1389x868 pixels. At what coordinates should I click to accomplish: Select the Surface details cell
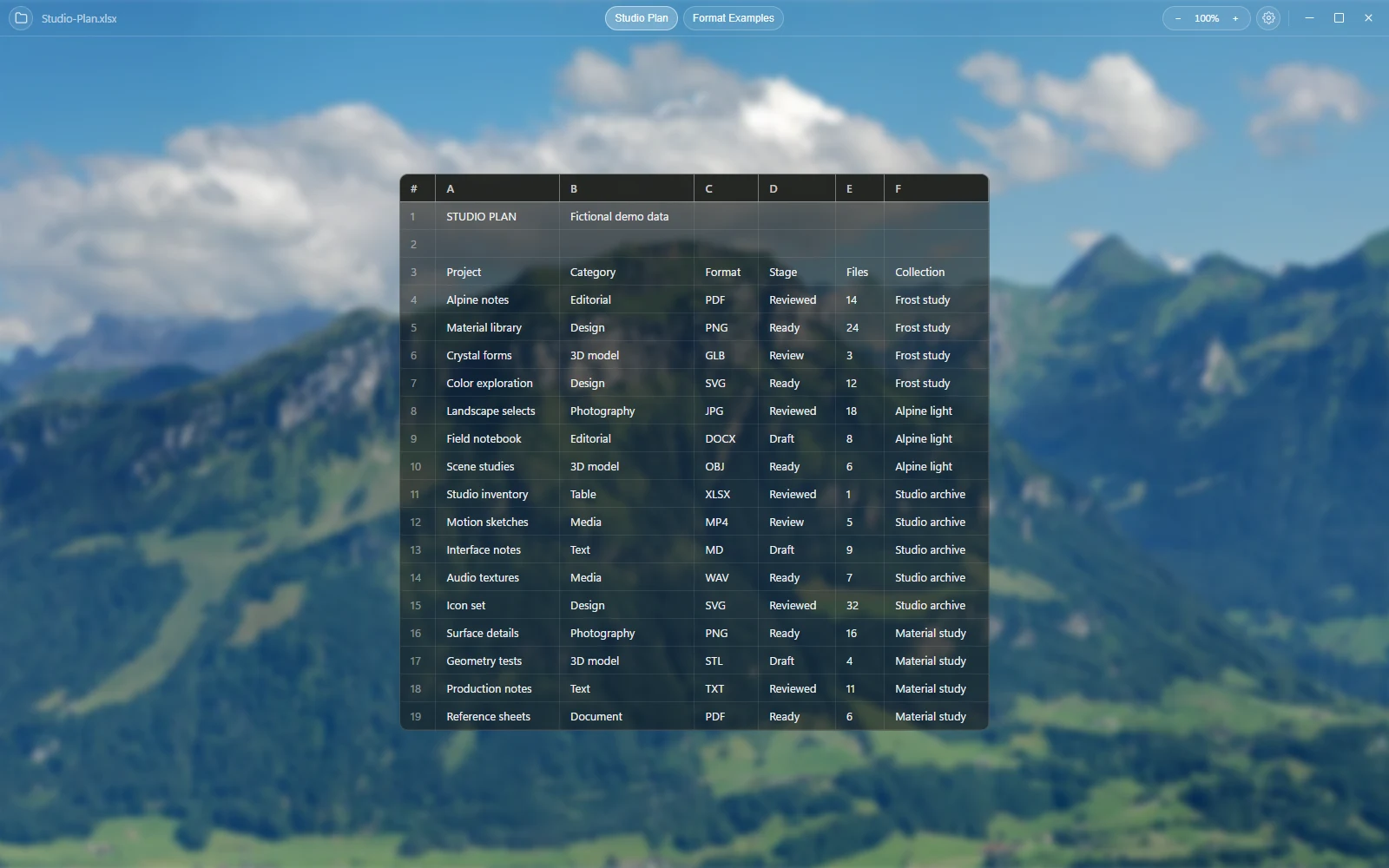point(497,633)
